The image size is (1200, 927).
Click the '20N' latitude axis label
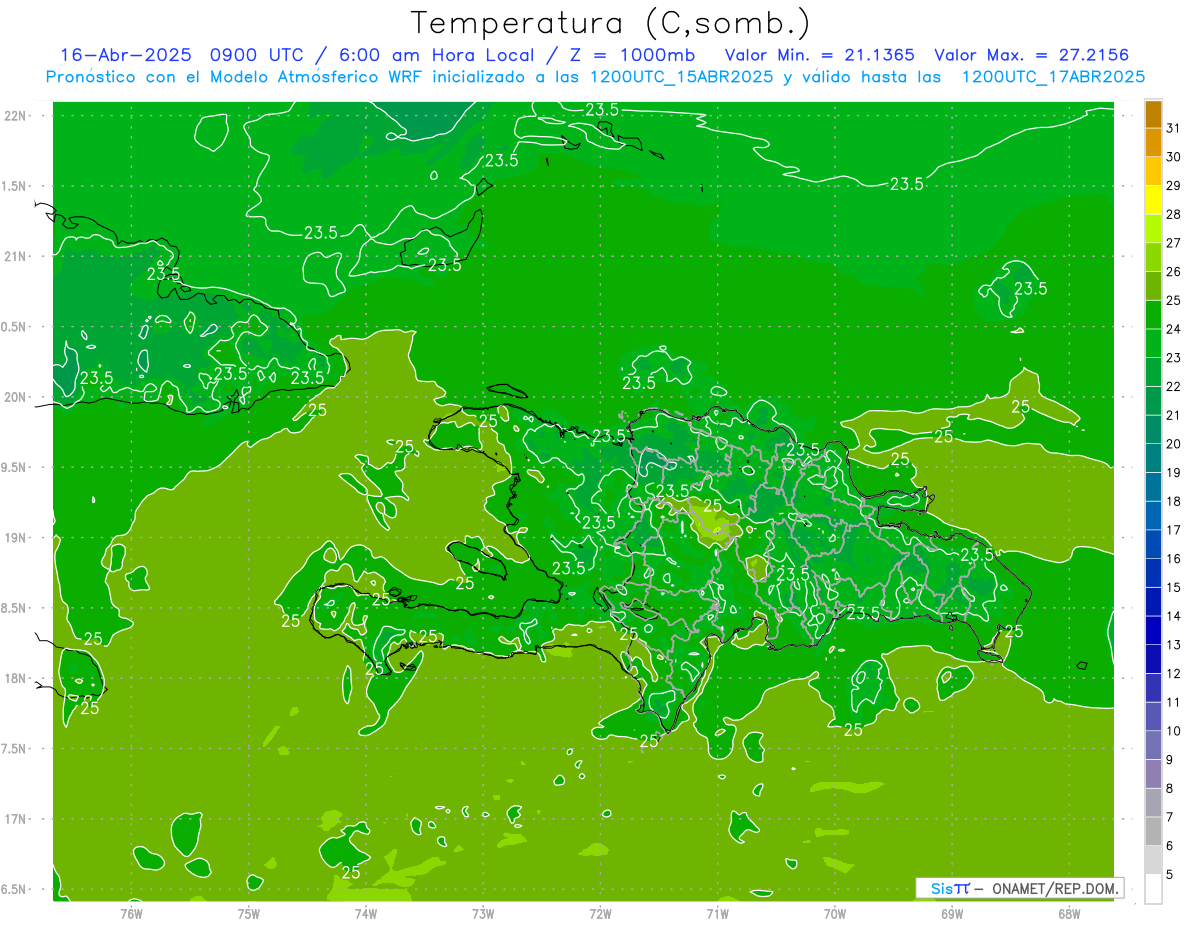coord(15,397)
